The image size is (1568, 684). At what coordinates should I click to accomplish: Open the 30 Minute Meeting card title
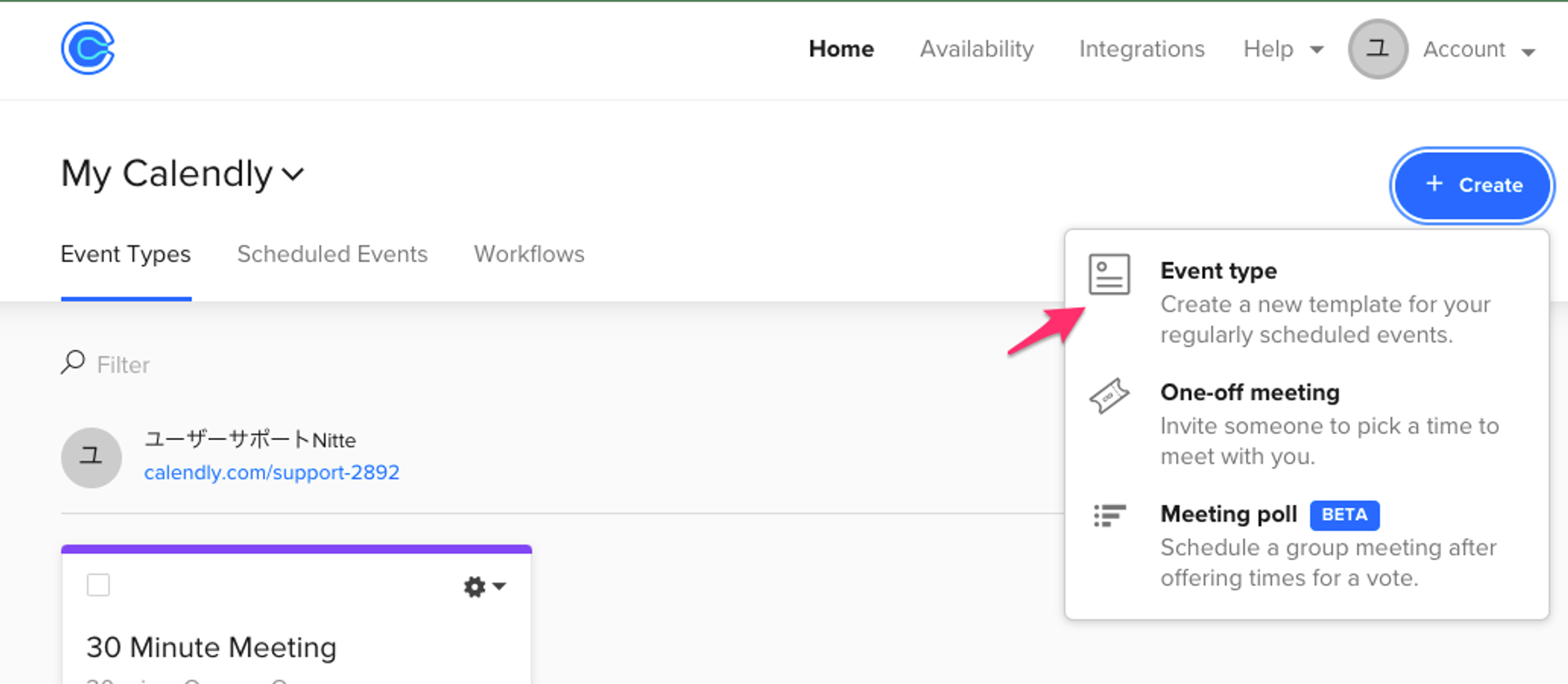tap(211, 648)
